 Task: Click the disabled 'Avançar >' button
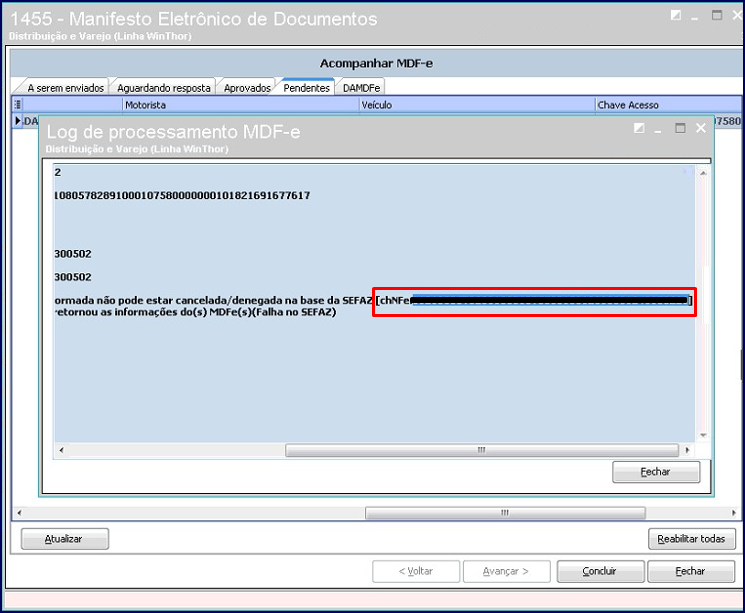(x=506, y=571)
